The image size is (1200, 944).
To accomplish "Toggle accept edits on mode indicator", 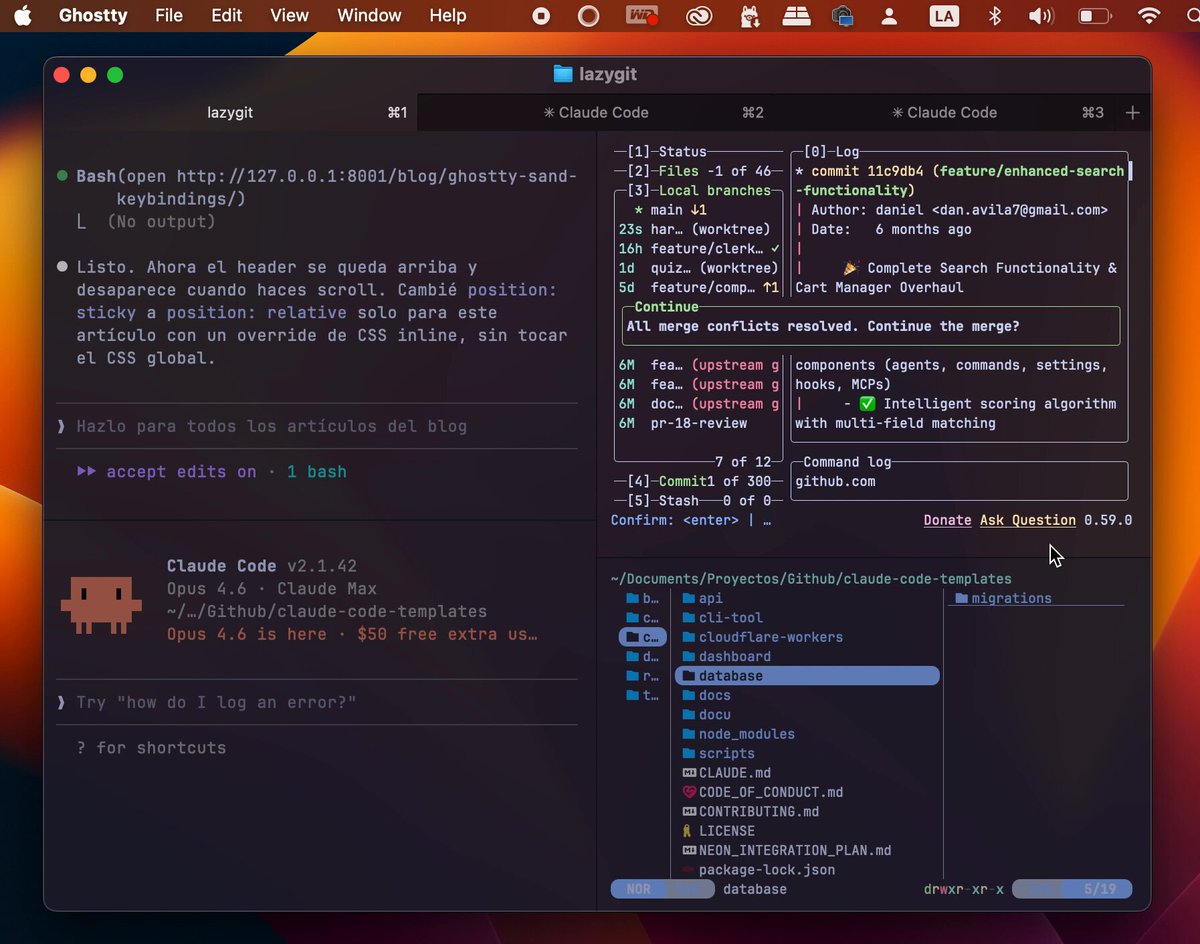I will pyautogui.click(x=166, y=472).
